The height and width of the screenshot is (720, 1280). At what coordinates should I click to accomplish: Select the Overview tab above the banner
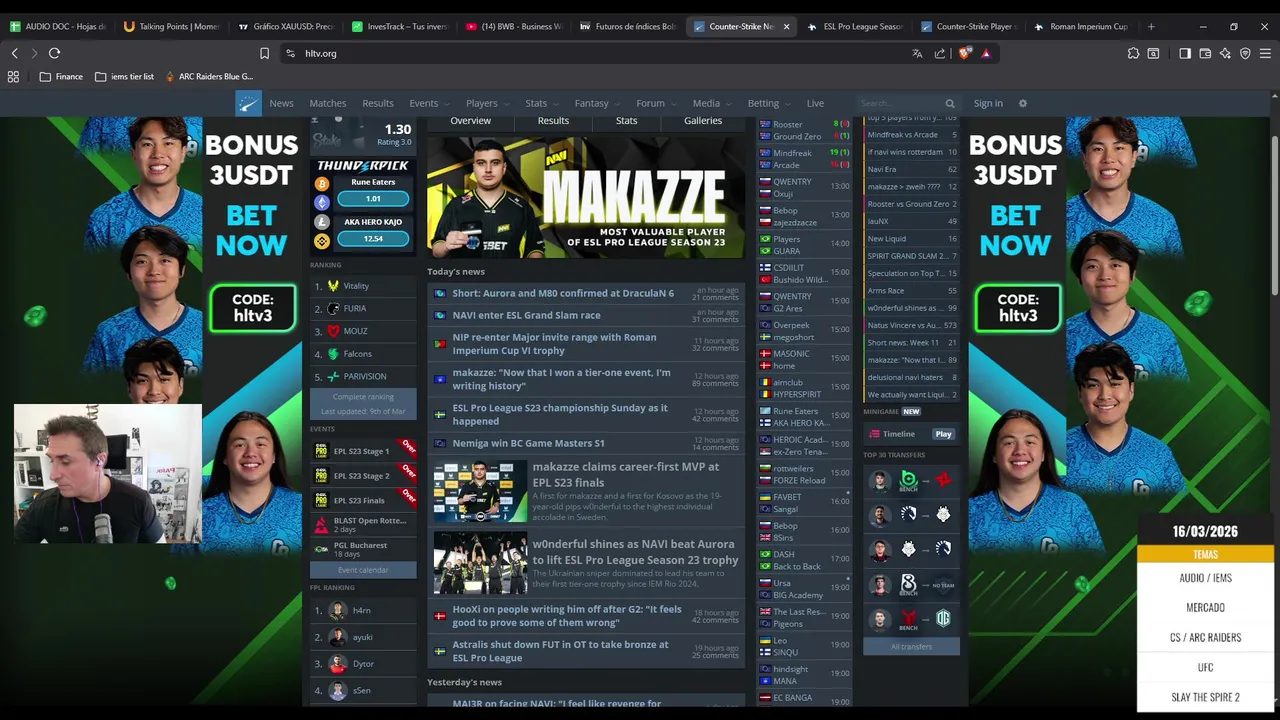[470, 121]
